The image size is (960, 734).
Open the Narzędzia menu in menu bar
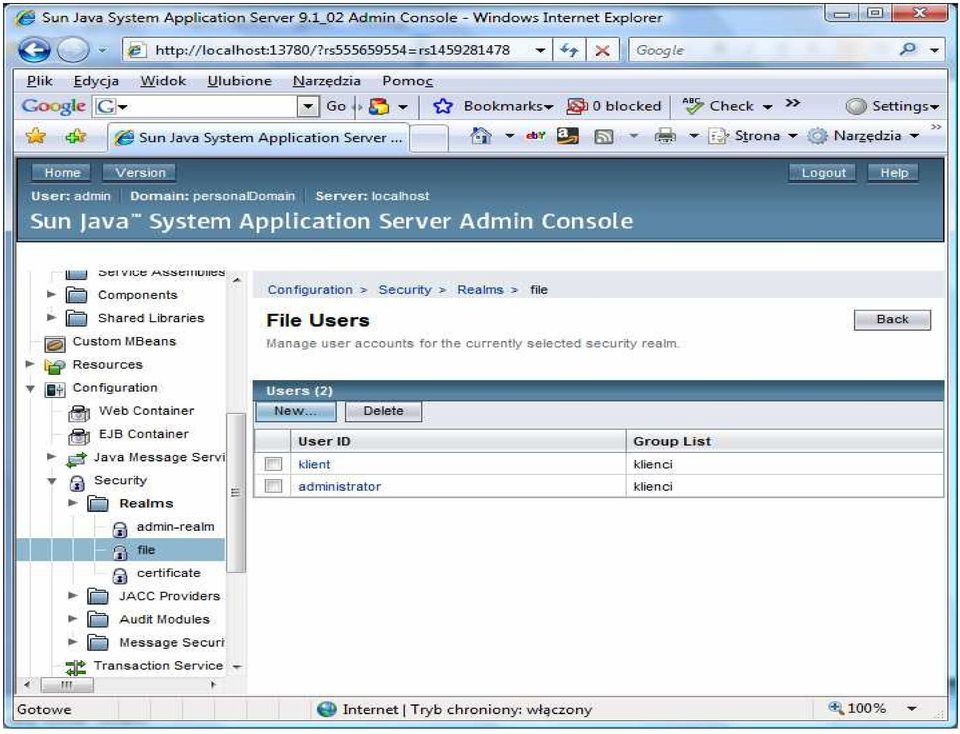point(326,81)
